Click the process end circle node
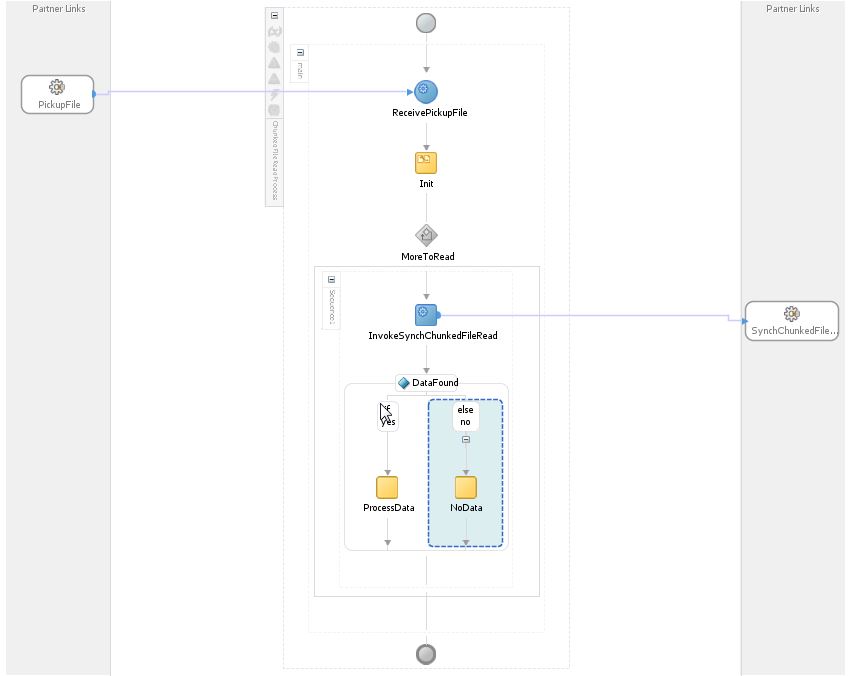 [x=426, y=654]
